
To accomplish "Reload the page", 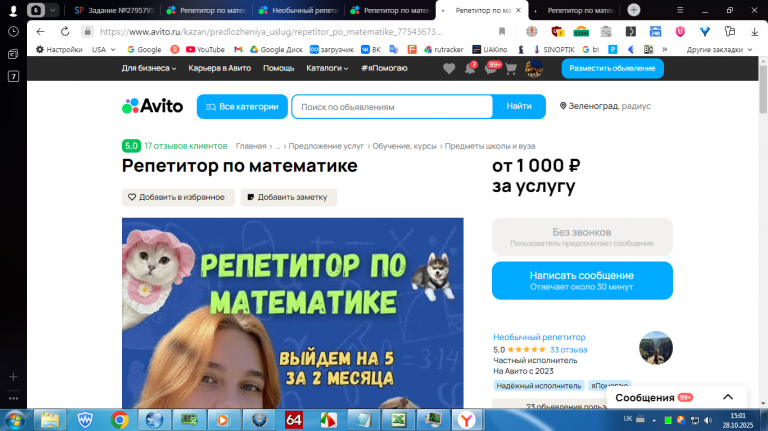I will click(x=65, y=31).
